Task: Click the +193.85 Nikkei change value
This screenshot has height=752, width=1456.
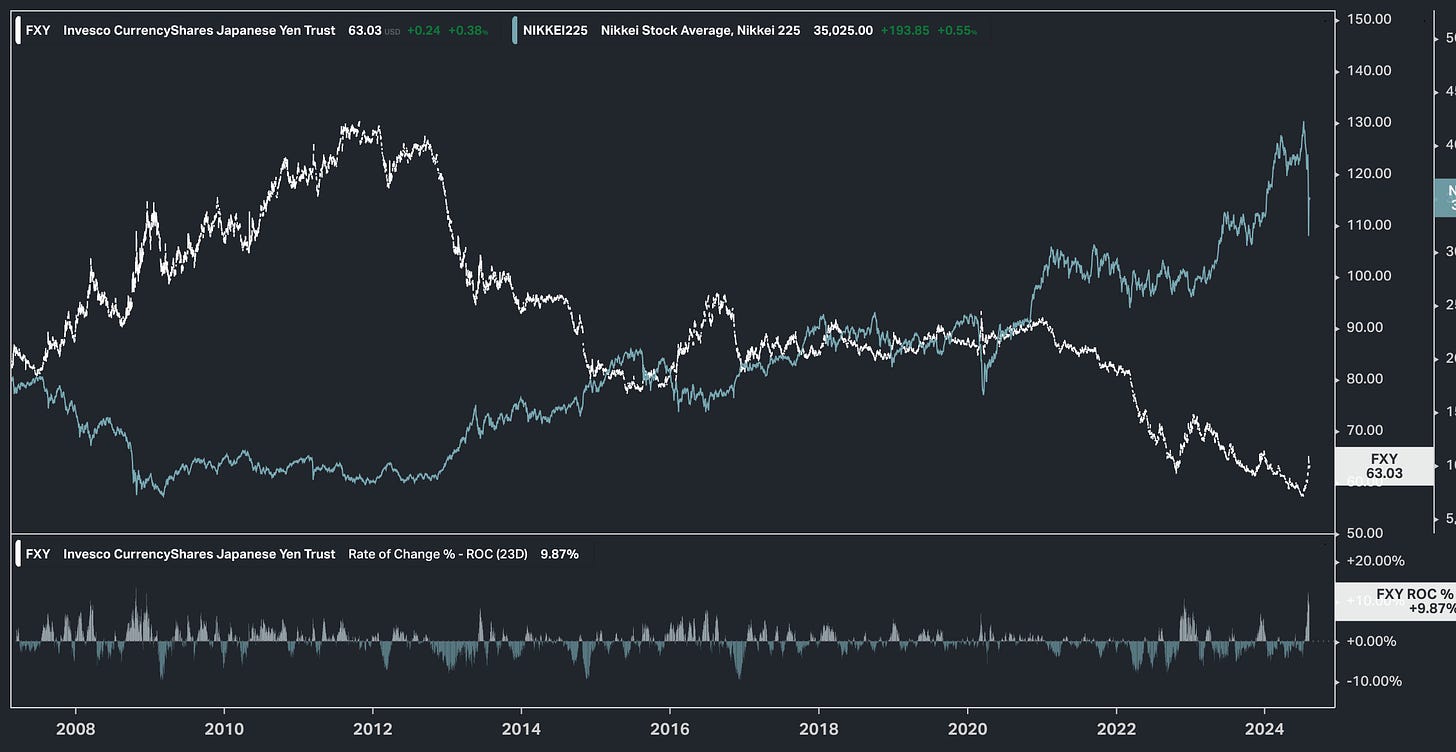Action: coord(905,31)
